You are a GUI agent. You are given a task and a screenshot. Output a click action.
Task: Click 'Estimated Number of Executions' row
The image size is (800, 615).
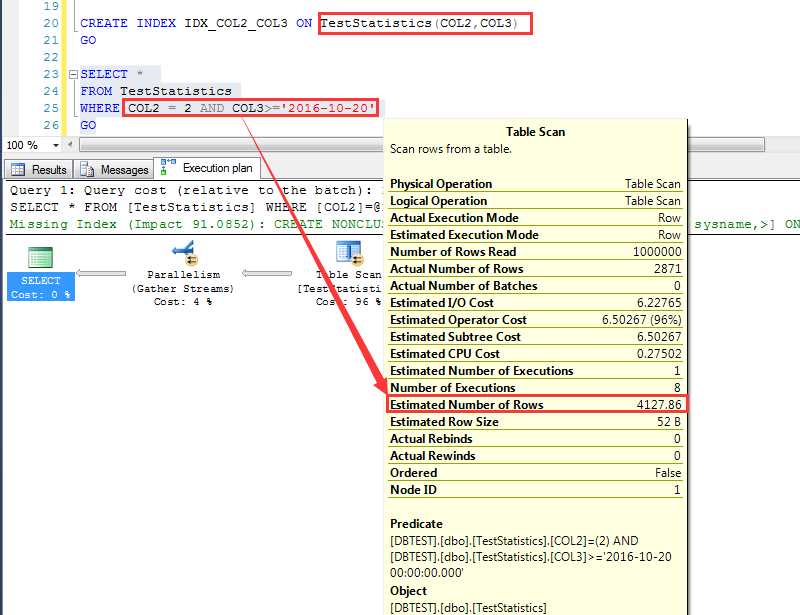[536, 371]
